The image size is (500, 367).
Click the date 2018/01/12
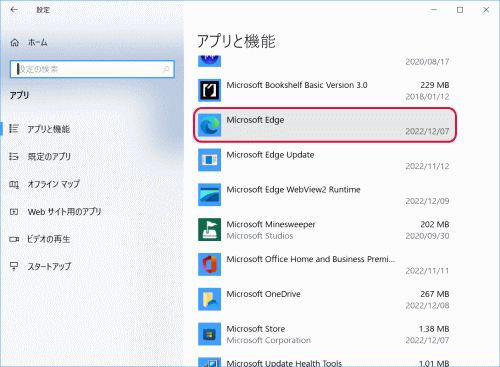pyautogui.click(x=427, y=97)
